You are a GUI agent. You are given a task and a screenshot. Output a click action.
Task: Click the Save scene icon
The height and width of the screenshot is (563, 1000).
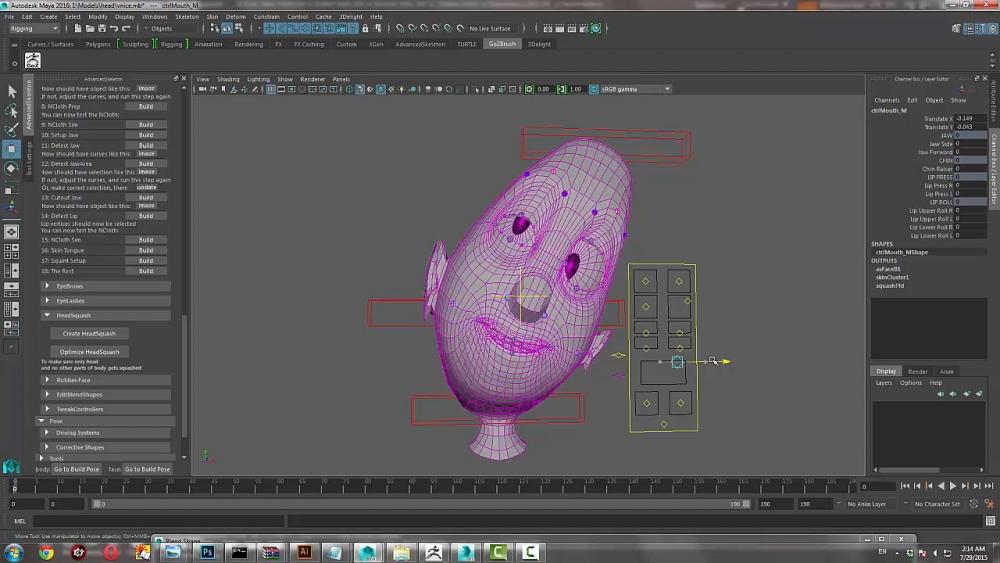click(x=100, y=29)
